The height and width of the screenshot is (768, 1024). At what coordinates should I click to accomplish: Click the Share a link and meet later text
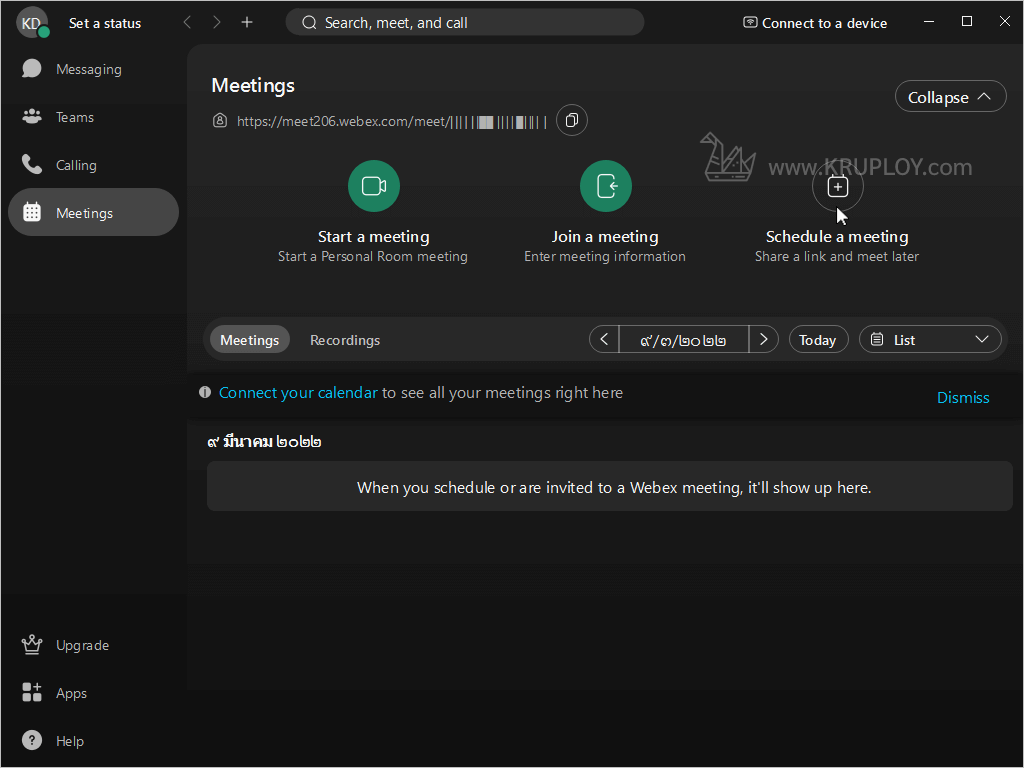tap(837, 257)
